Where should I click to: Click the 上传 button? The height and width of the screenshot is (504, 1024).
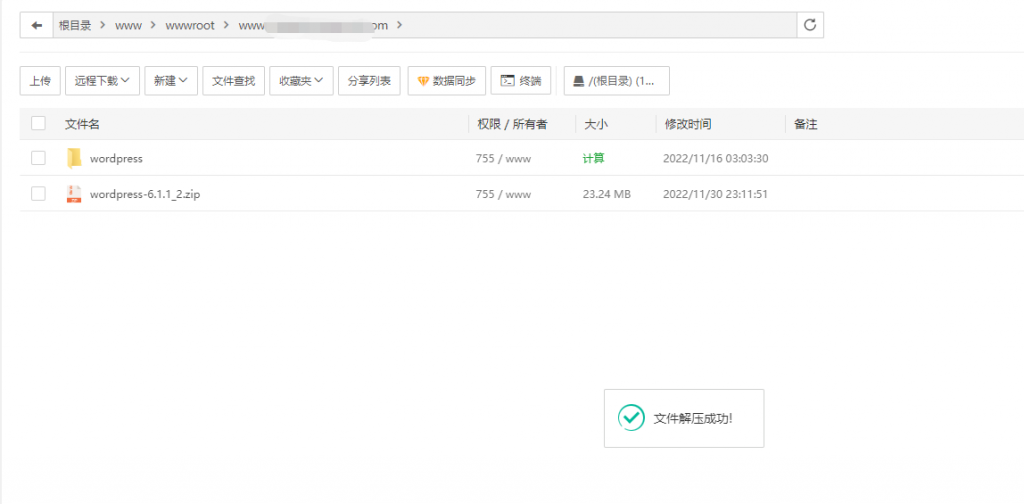pyautogui.click(x=40, y=81)
